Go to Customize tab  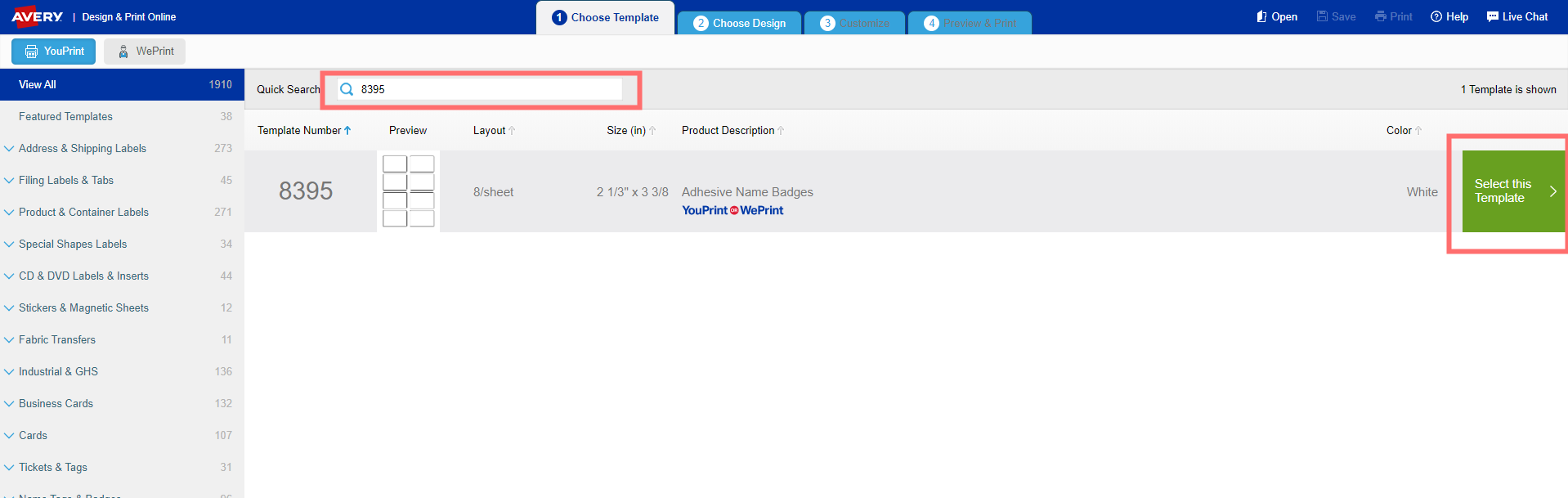coord(854,23)
